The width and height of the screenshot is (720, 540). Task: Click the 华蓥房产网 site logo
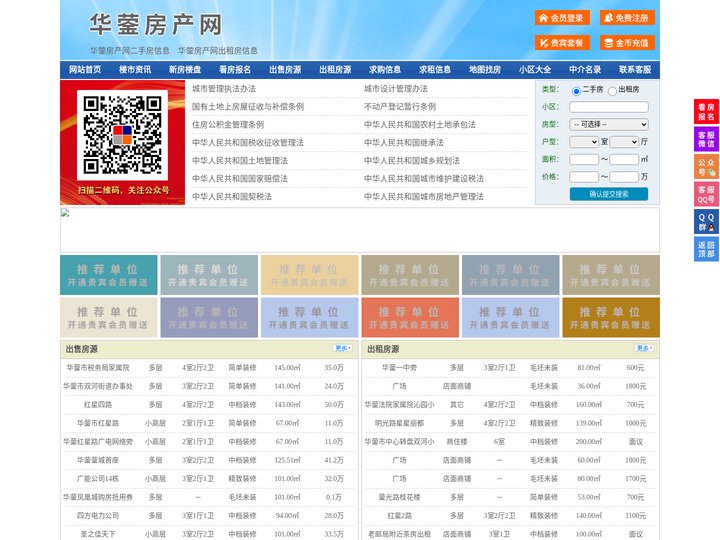click(x=156, y=25)
